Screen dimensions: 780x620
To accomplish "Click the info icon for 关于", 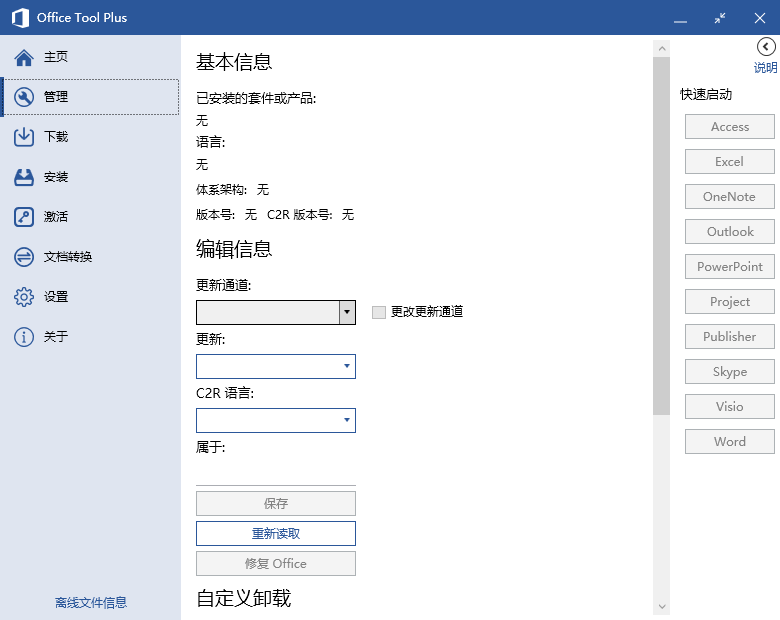I will (x=24, y=337).
